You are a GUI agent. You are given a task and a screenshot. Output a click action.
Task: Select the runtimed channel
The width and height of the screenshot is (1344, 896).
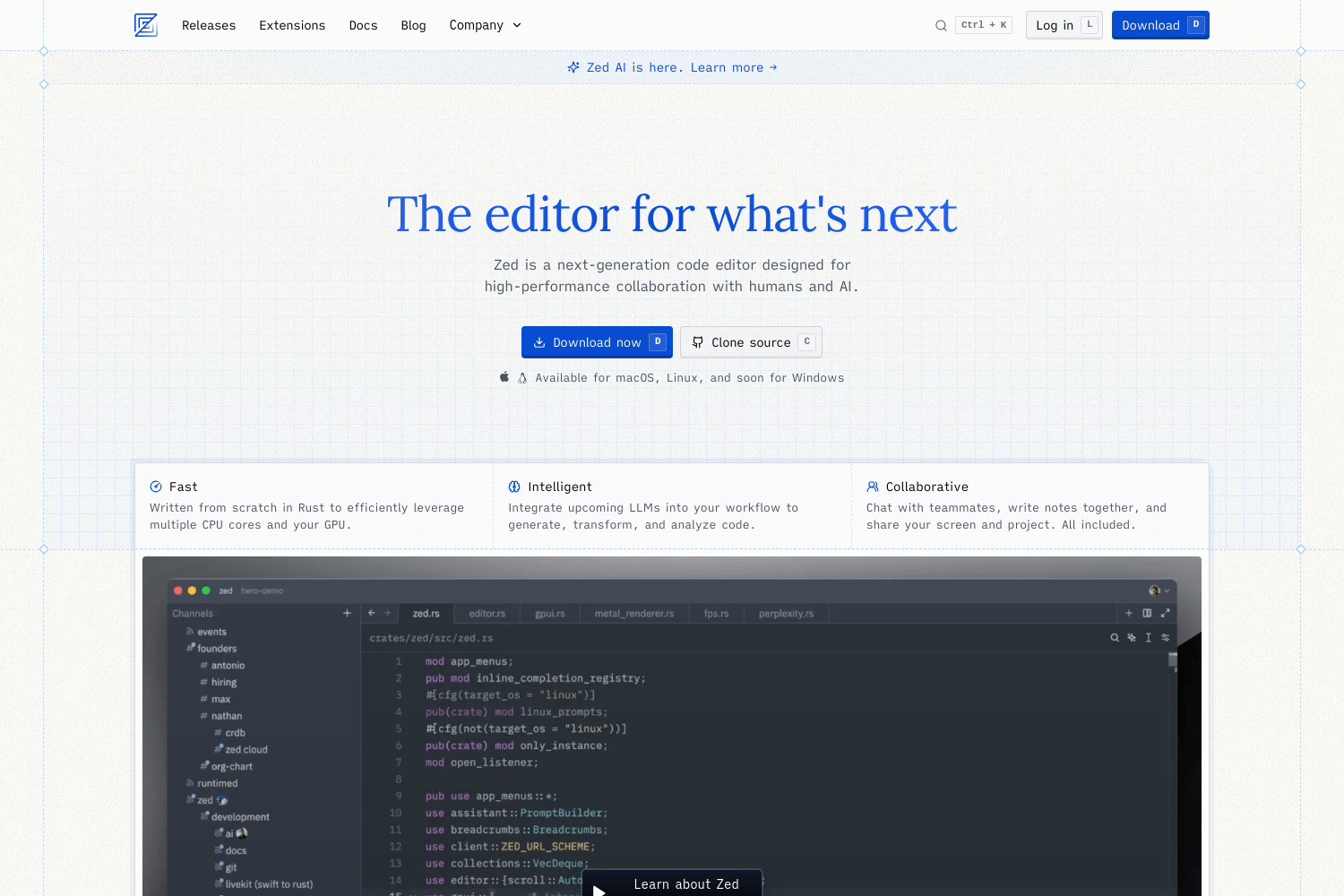point(218,783)
